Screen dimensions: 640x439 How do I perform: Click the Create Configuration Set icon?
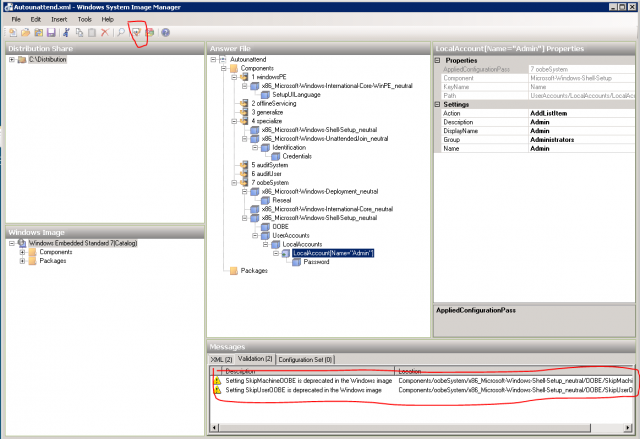(x=149, y=33)
